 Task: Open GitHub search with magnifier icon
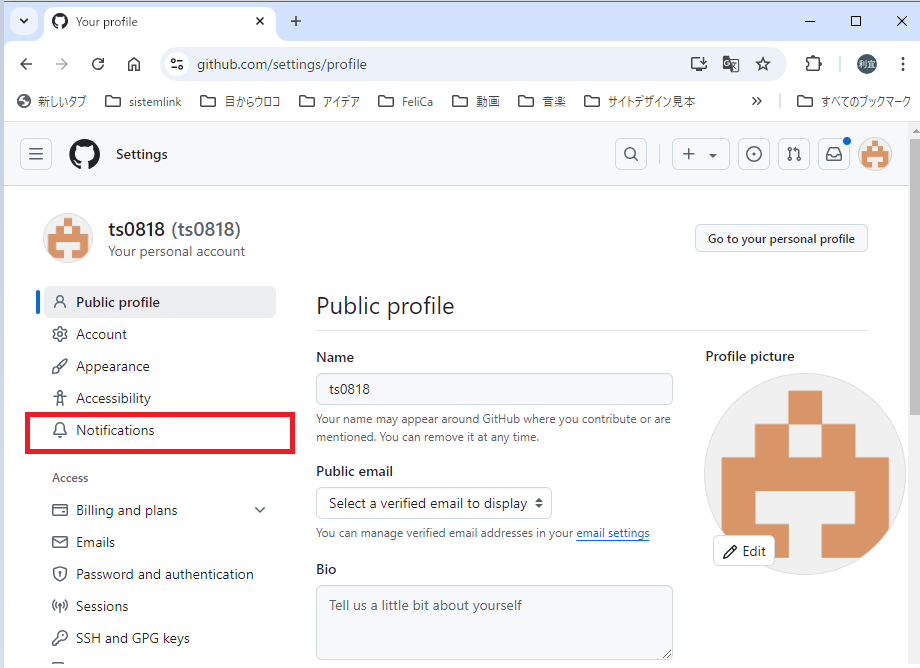click(x=630, y=153)
